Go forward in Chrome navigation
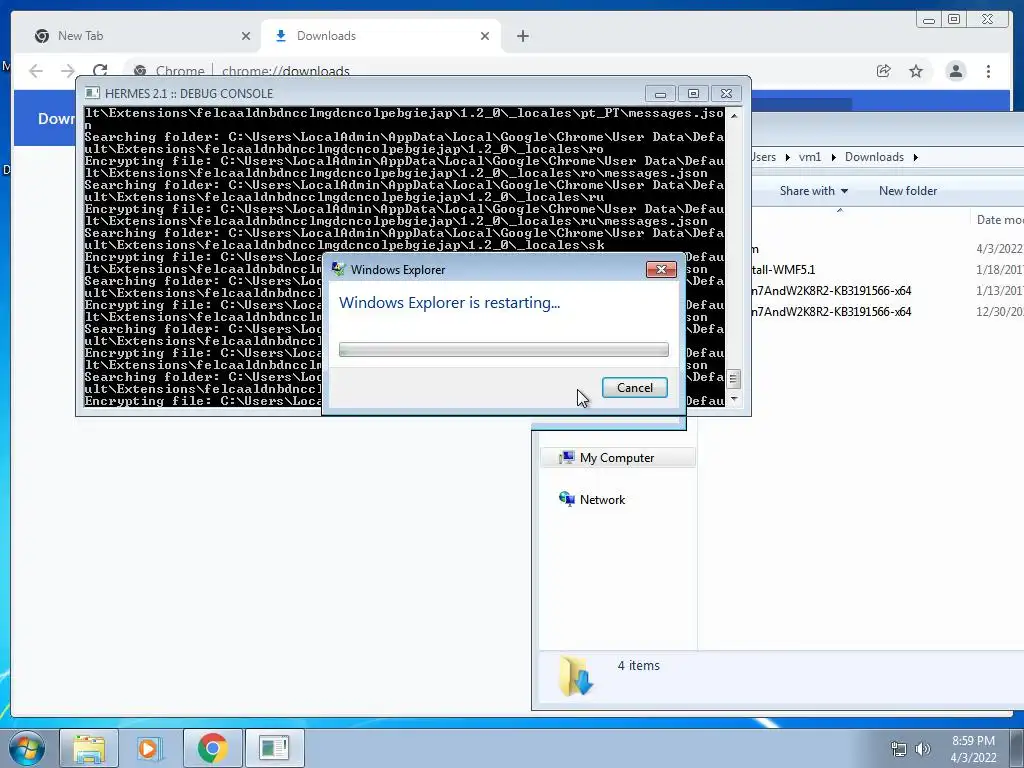This screenshot has width=1024, height=768. pyautogui.click(x=68, y=71)
